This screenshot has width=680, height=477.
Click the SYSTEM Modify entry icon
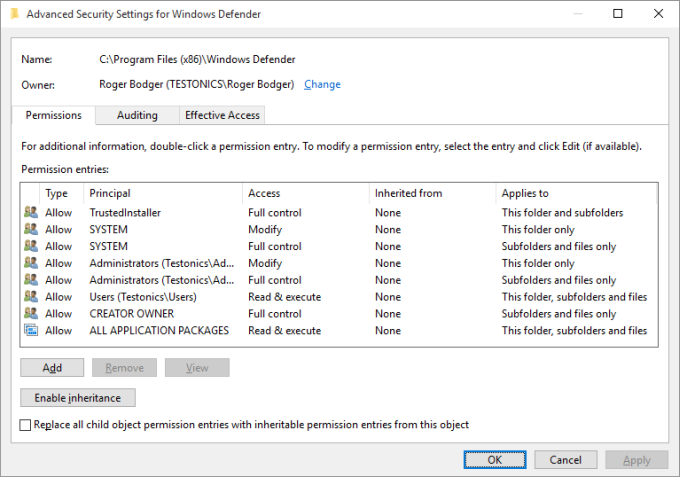(x=30, y=230)
